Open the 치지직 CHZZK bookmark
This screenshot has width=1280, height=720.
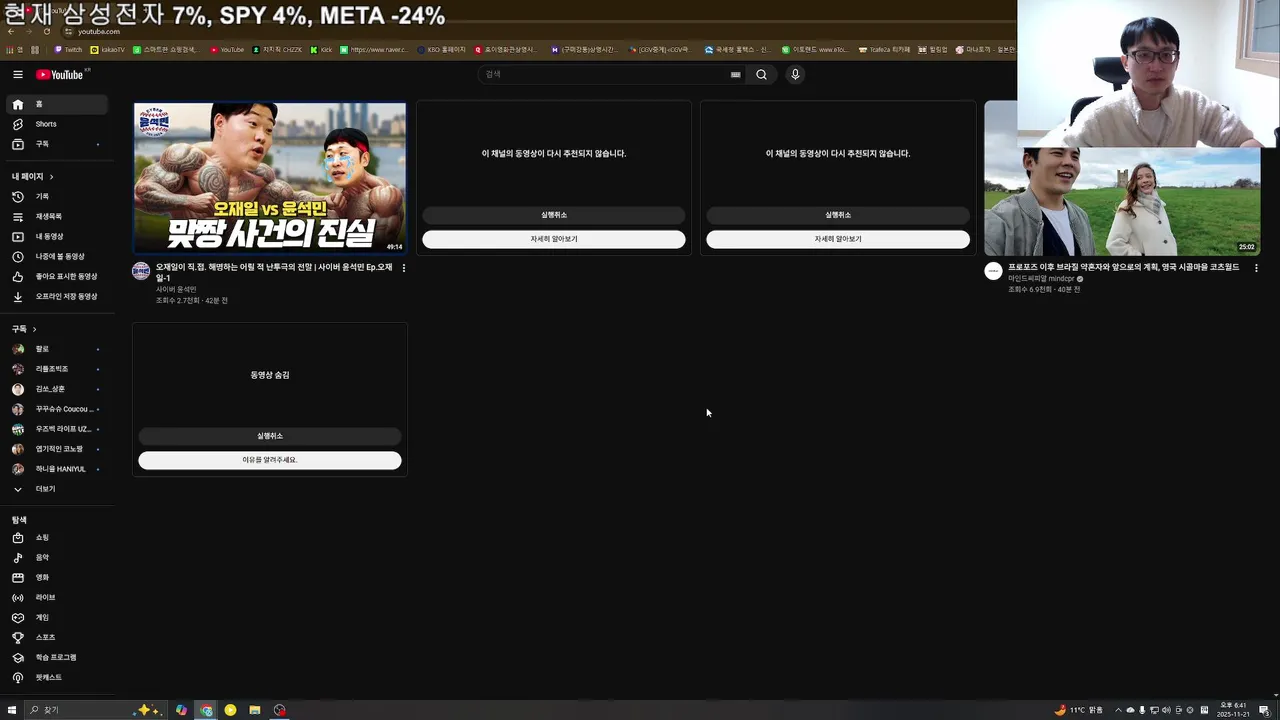pyautogui.click(x=276, y=49)
